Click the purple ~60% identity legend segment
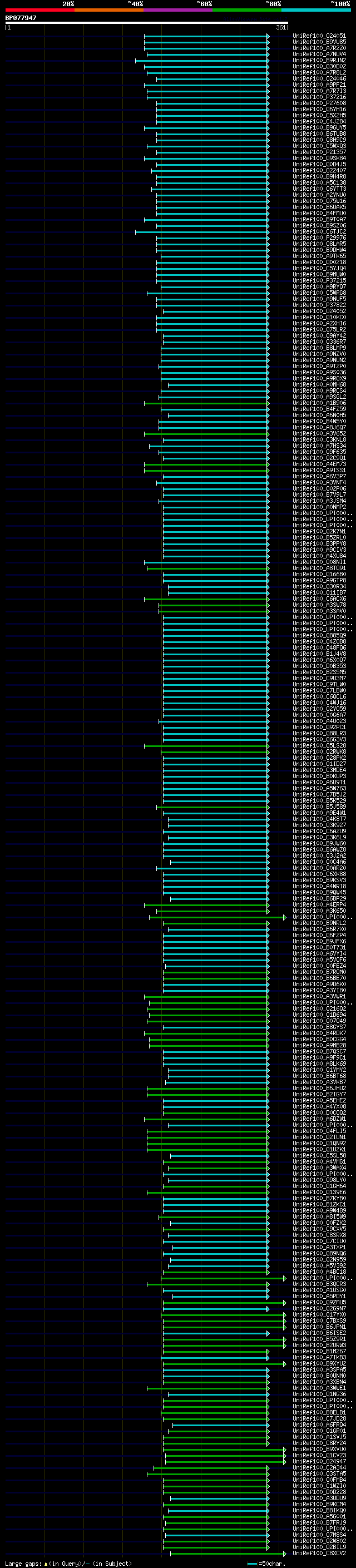The image size is (356, 1568). pos(179,10)
